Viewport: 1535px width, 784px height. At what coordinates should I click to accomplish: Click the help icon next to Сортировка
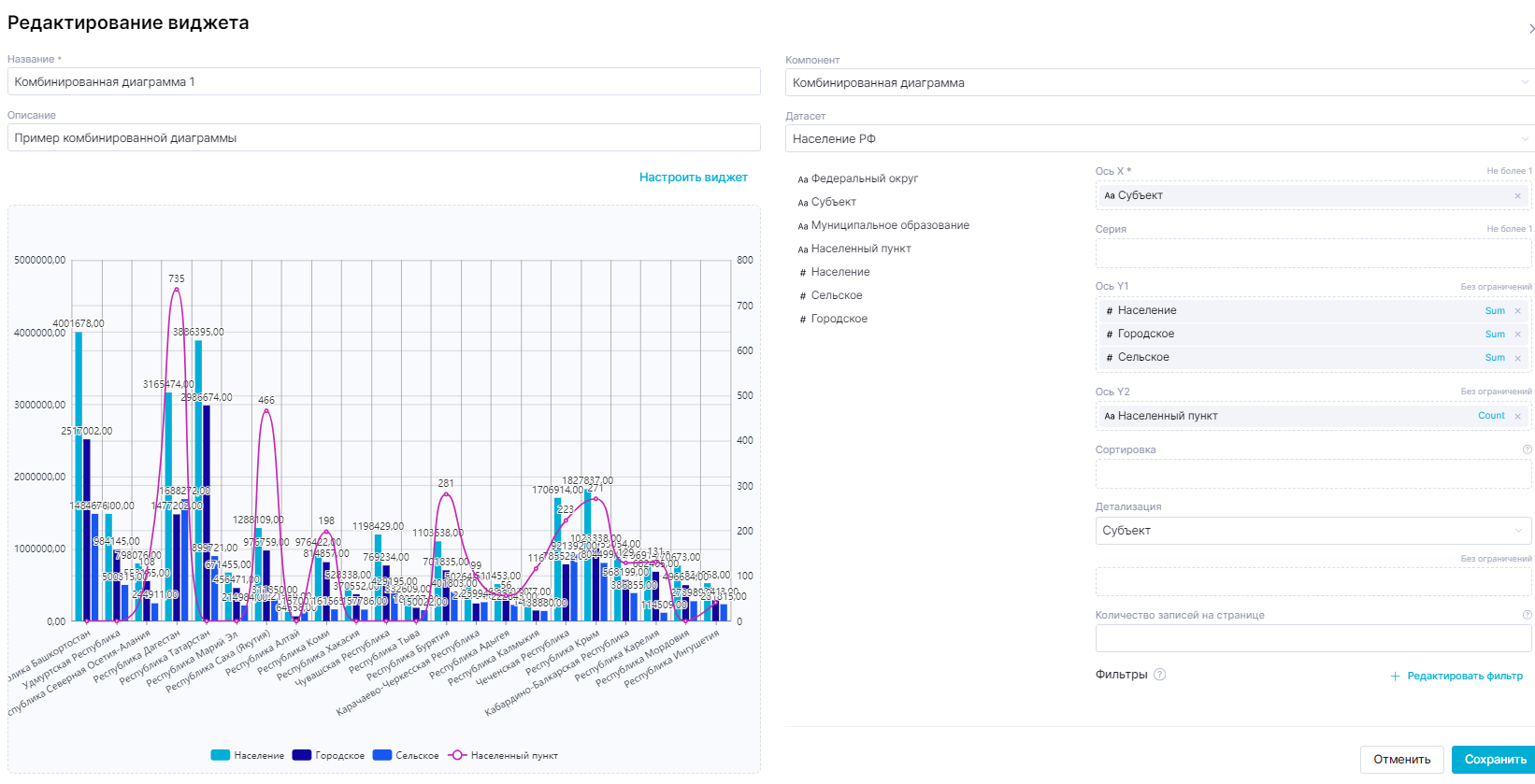point(1527,449)
